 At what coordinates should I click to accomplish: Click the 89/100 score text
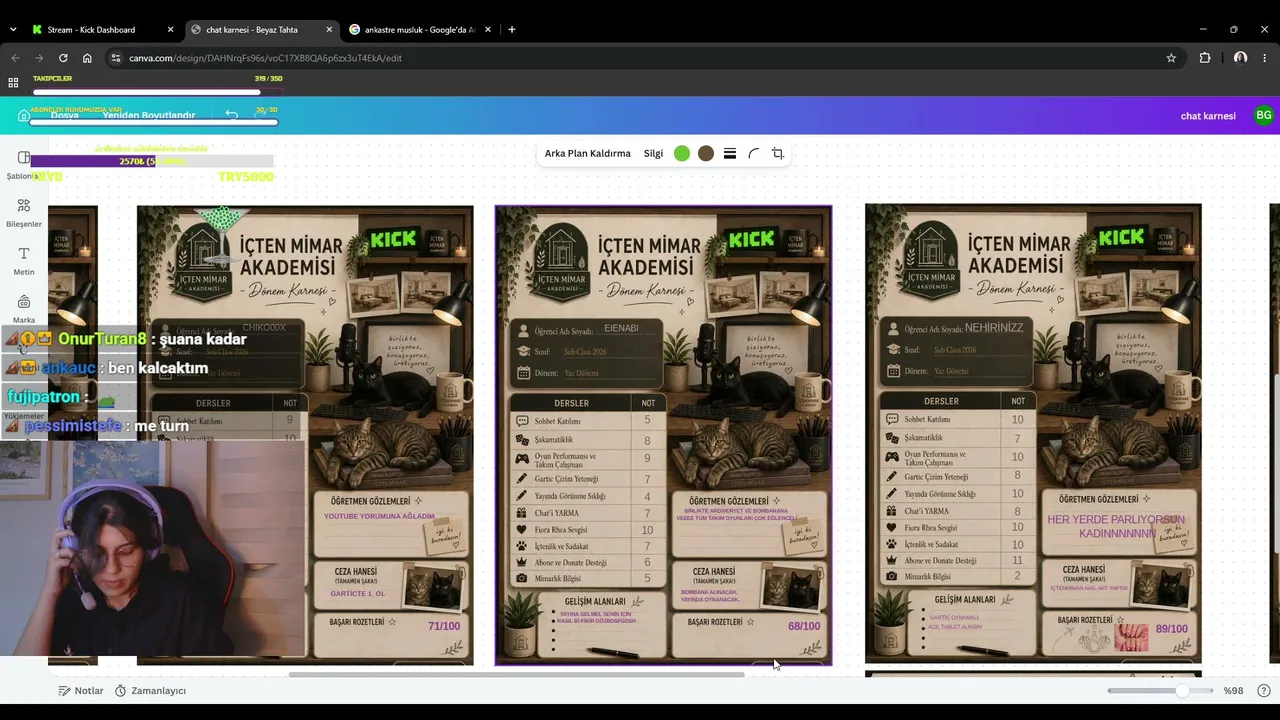(x=1172, y=629)
